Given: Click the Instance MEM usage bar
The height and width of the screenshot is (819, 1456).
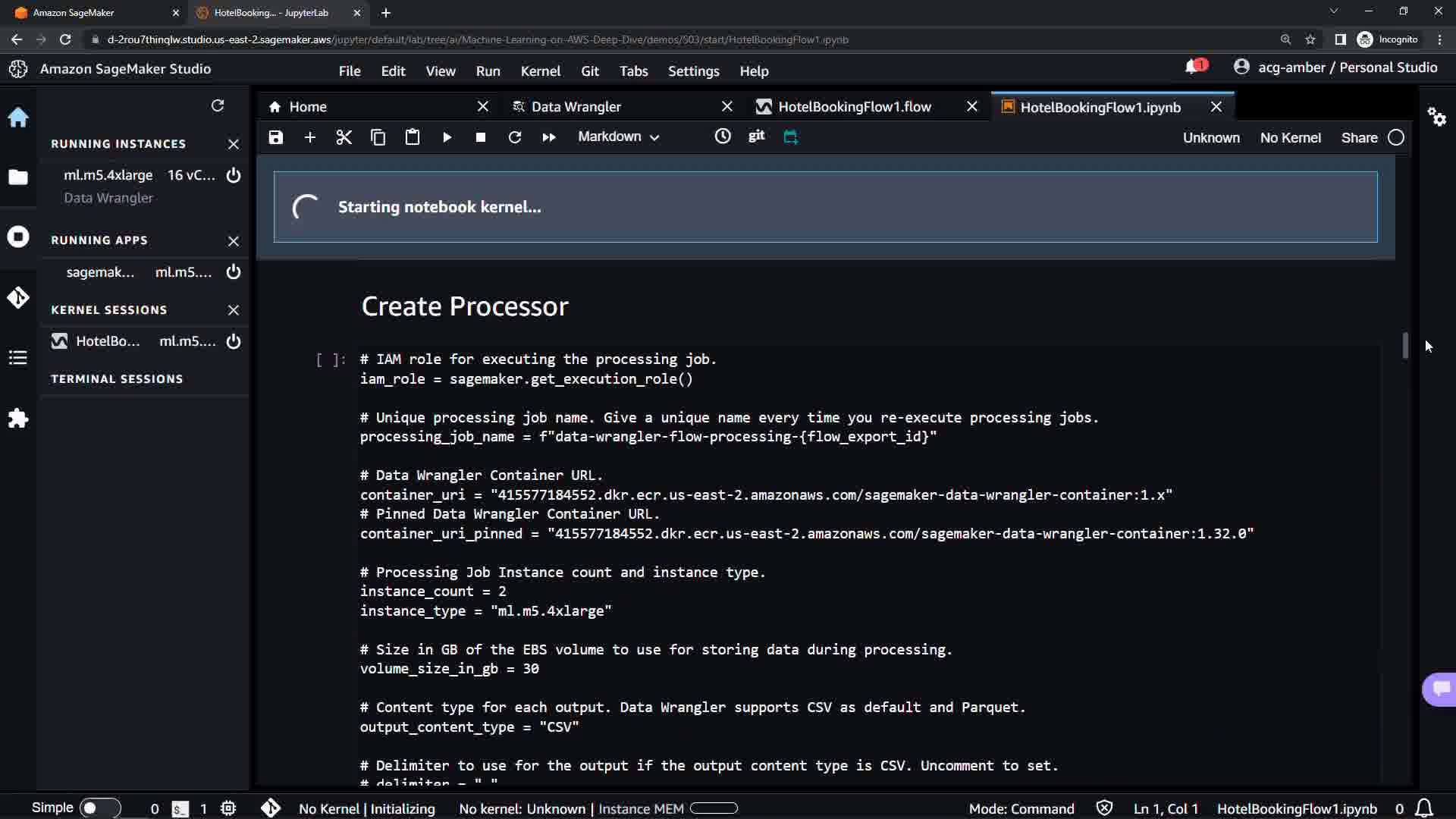Looking at the screenshot, I should pyautogui.click(x=714, y=808).
